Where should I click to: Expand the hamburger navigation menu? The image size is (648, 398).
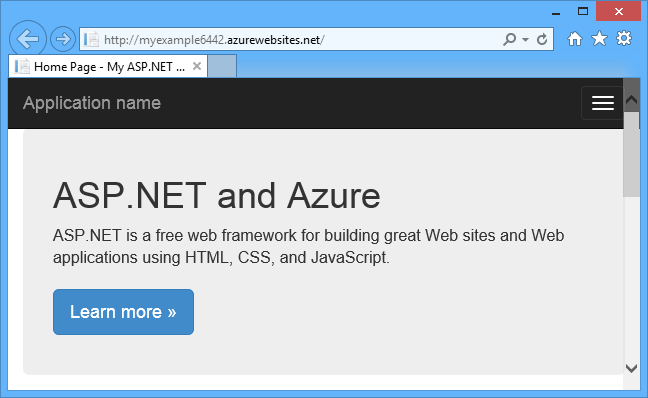(603, 103)
